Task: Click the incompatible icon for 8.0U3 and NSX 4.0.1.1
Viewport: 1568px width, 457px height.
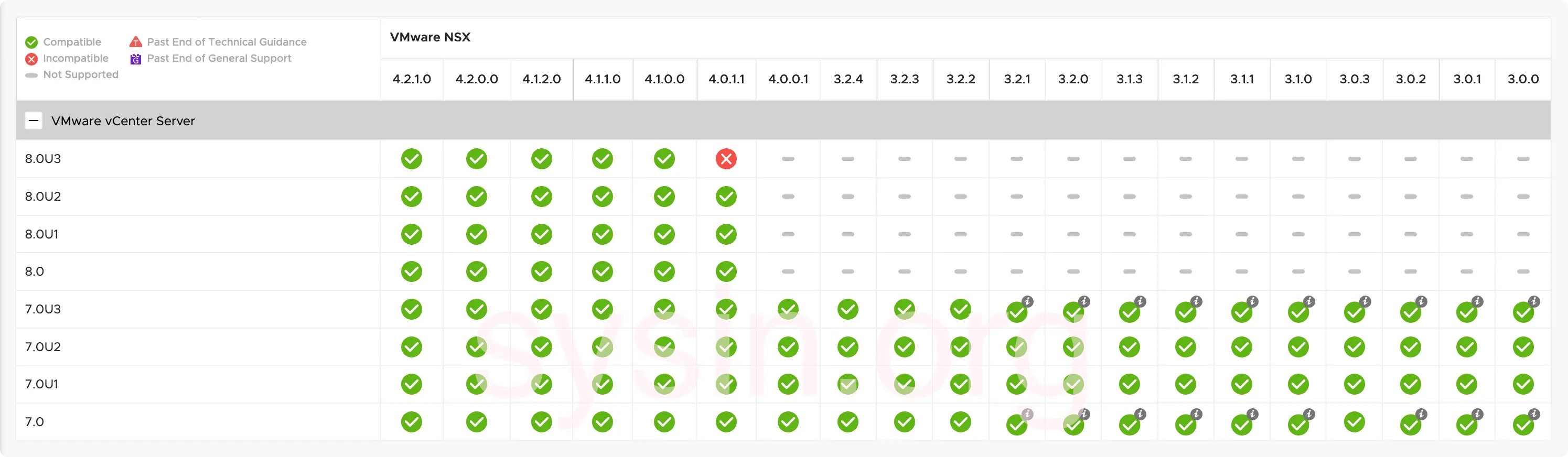Action: 726,159
